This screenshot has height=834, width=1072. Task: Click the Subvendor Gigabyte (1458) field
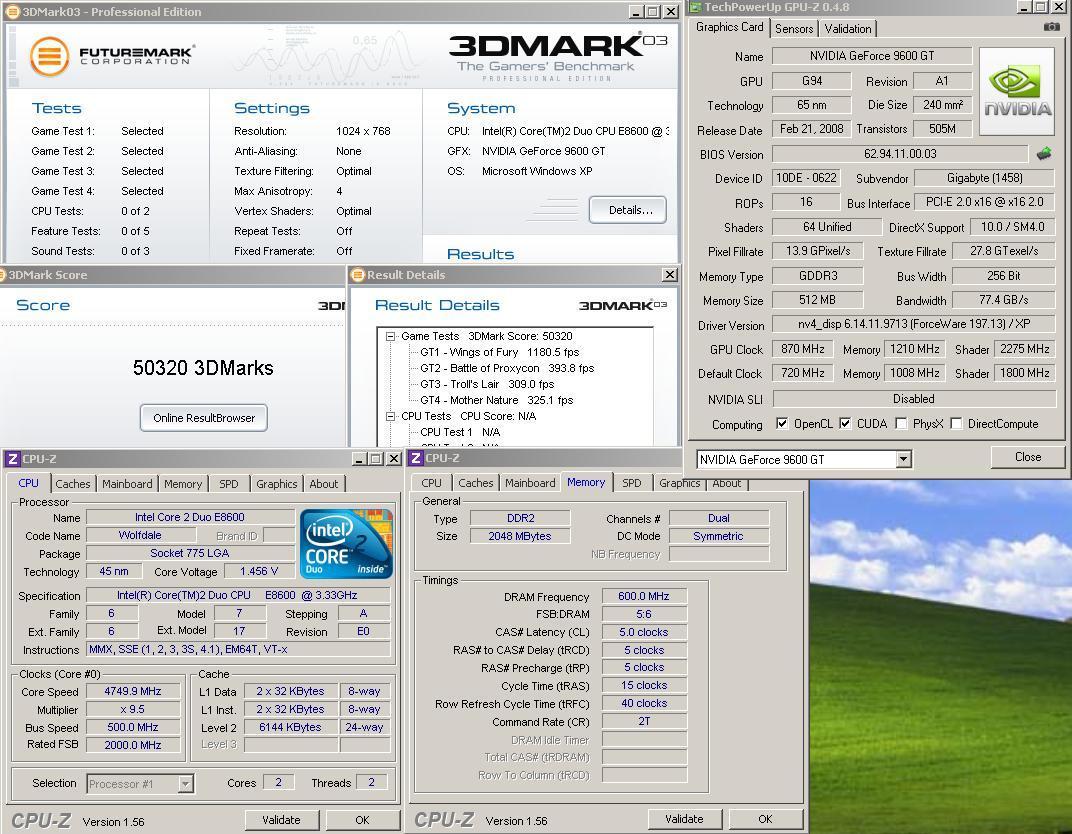click(x=984, y=178)
